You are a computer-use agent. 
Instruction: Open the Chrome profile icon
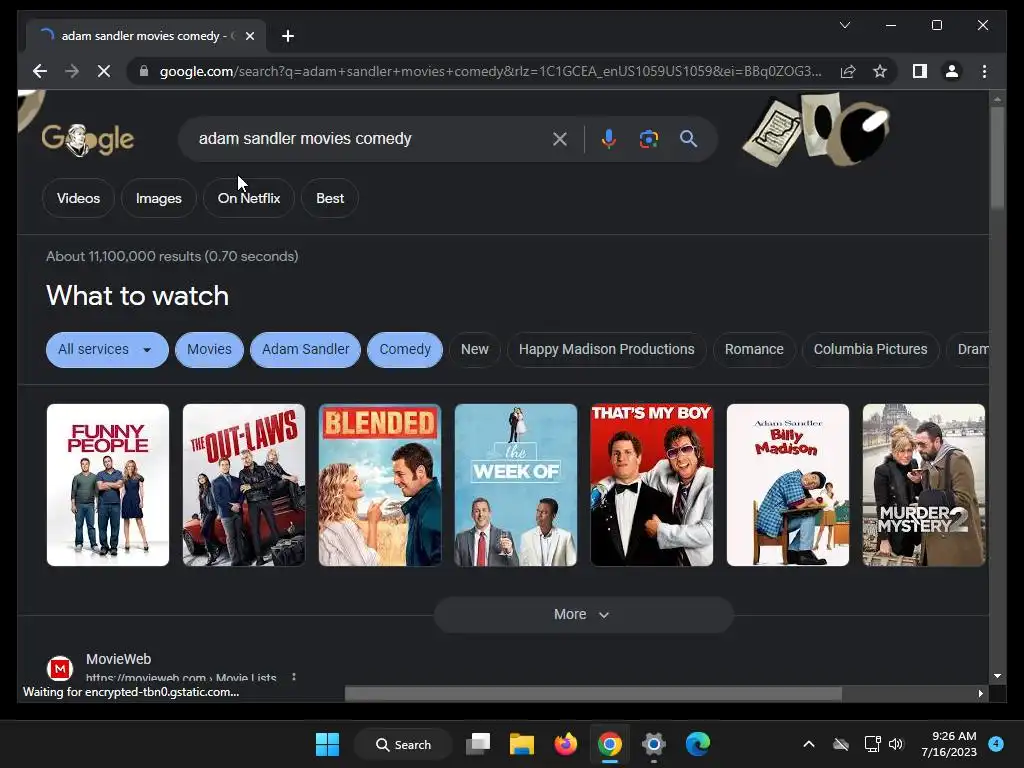(952, 71)
